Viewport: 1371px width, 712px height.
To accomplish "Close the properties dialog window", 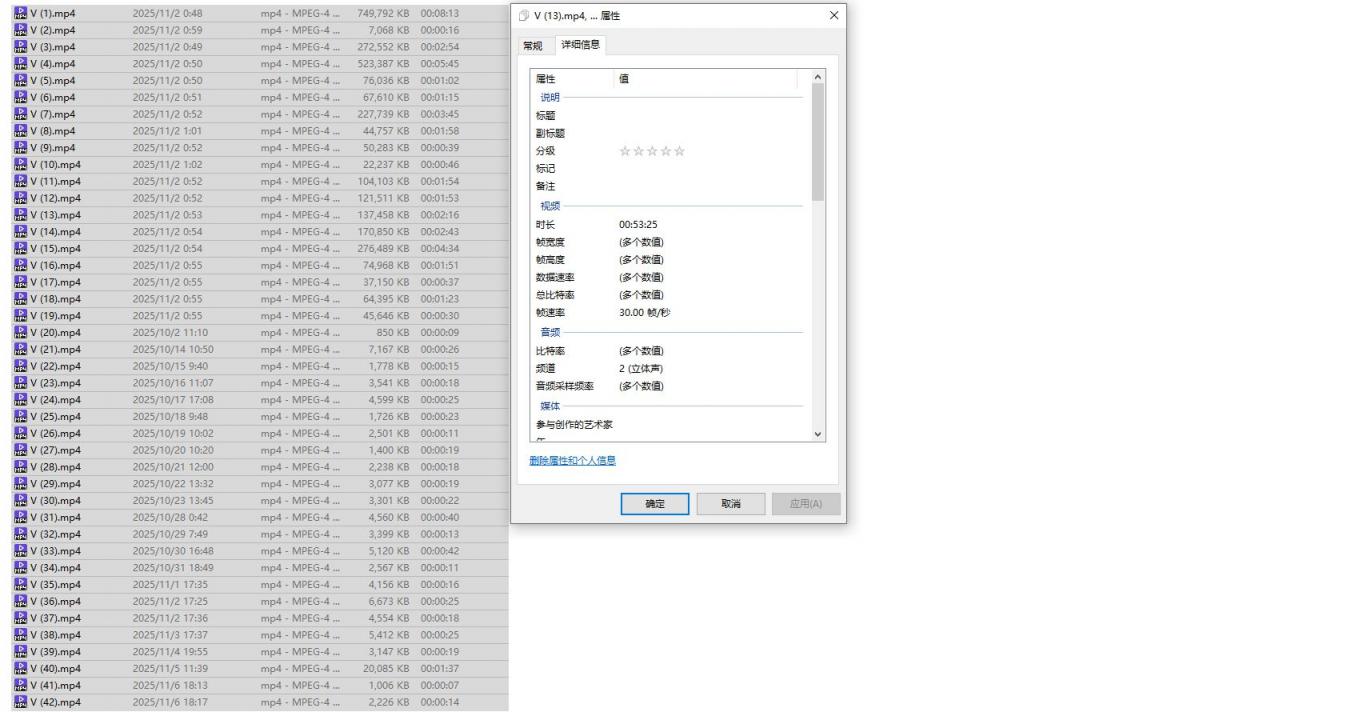I will 834,16.
